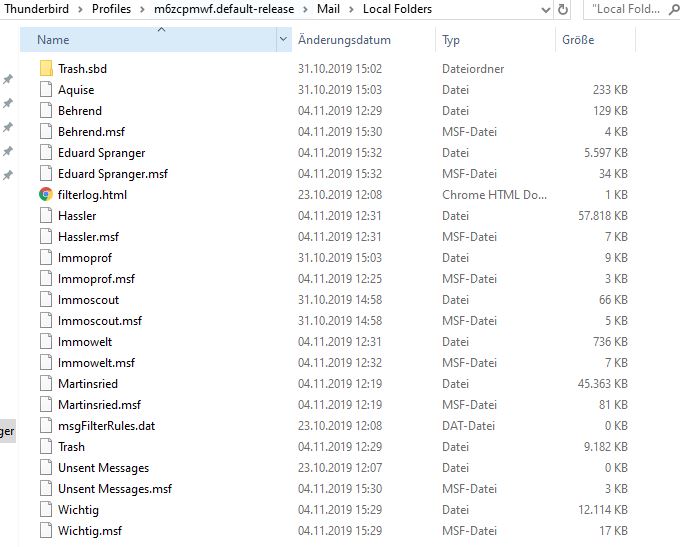Image resolution: width=680 pixels, height=547 pixels.
Task: Select the Behrend.msf file icon
Action: pos(46,131)
